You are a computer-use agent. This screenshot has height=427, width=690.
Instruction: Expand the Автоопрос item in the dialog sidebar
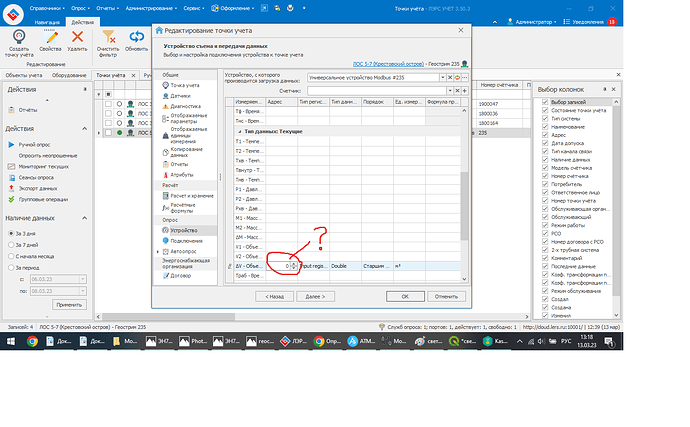[158, 252]
